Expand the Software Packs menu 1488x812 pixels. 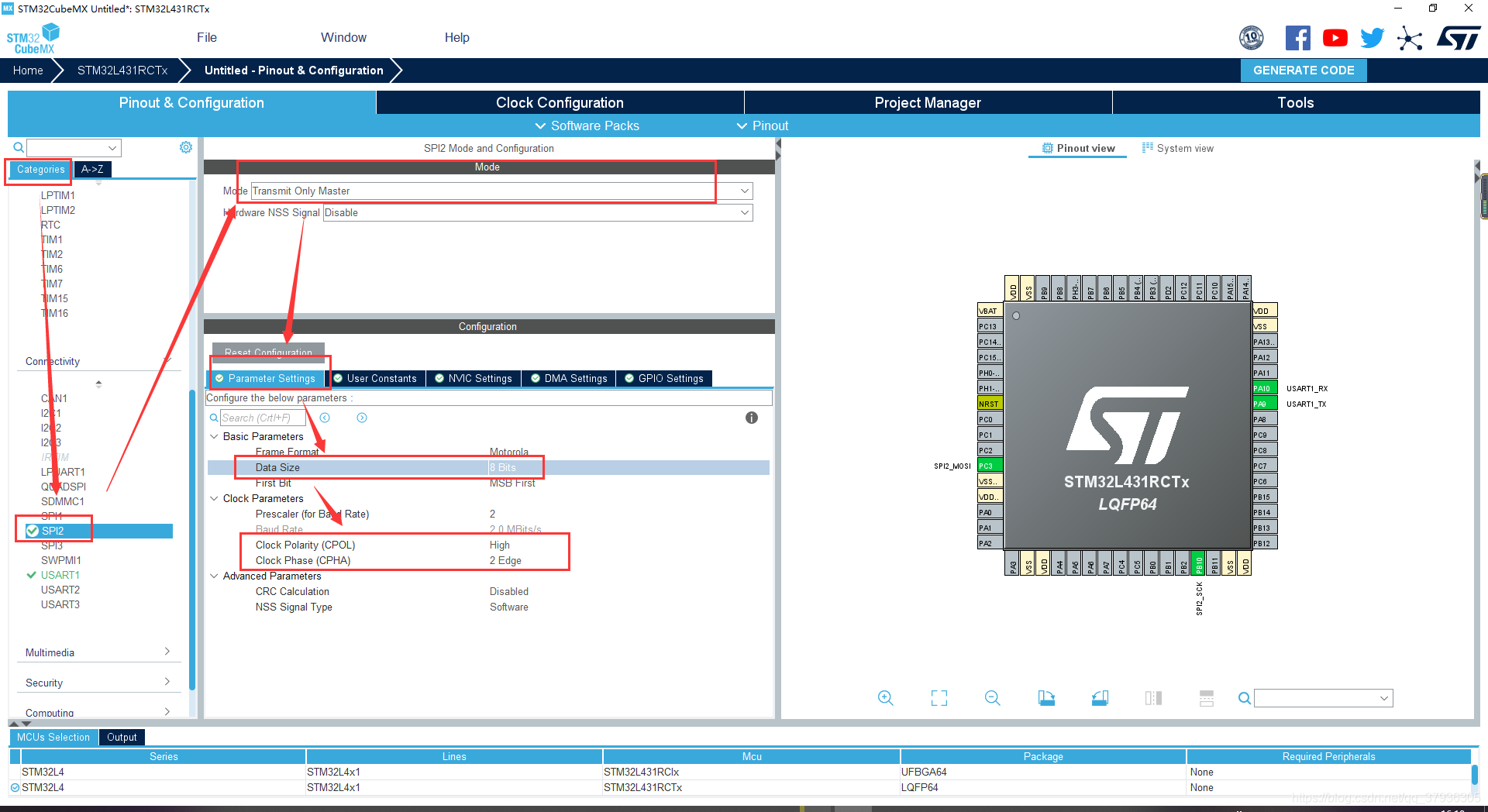pos(587,126)
